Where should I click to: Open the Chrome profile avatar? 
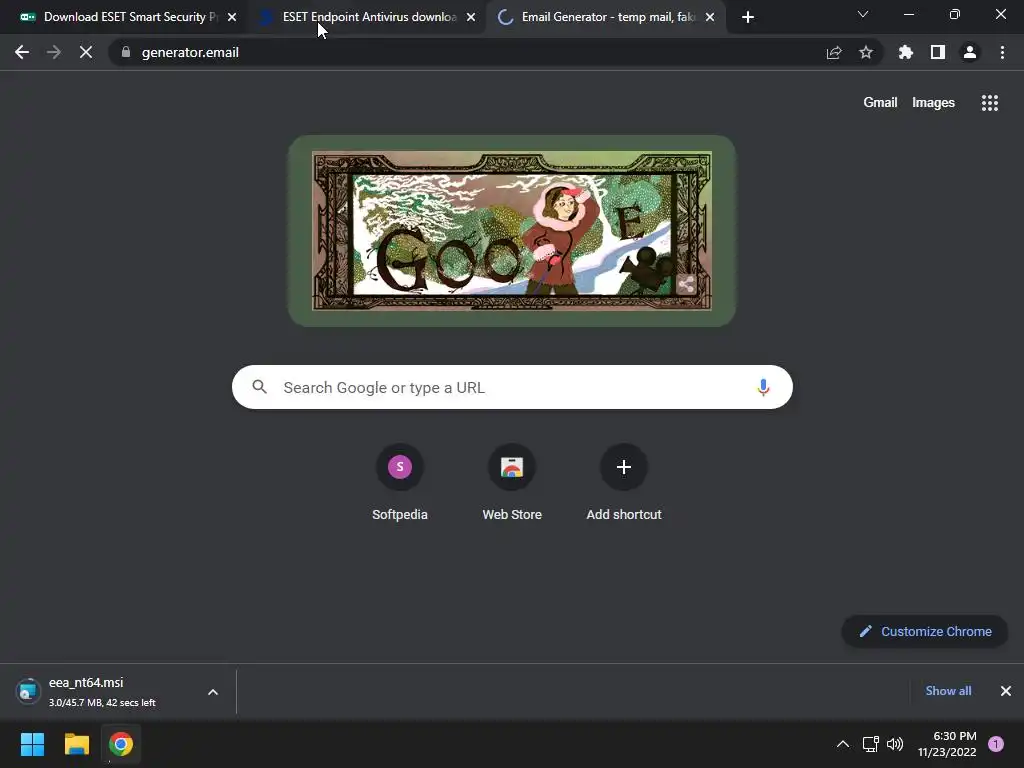(x=970, y=52)
